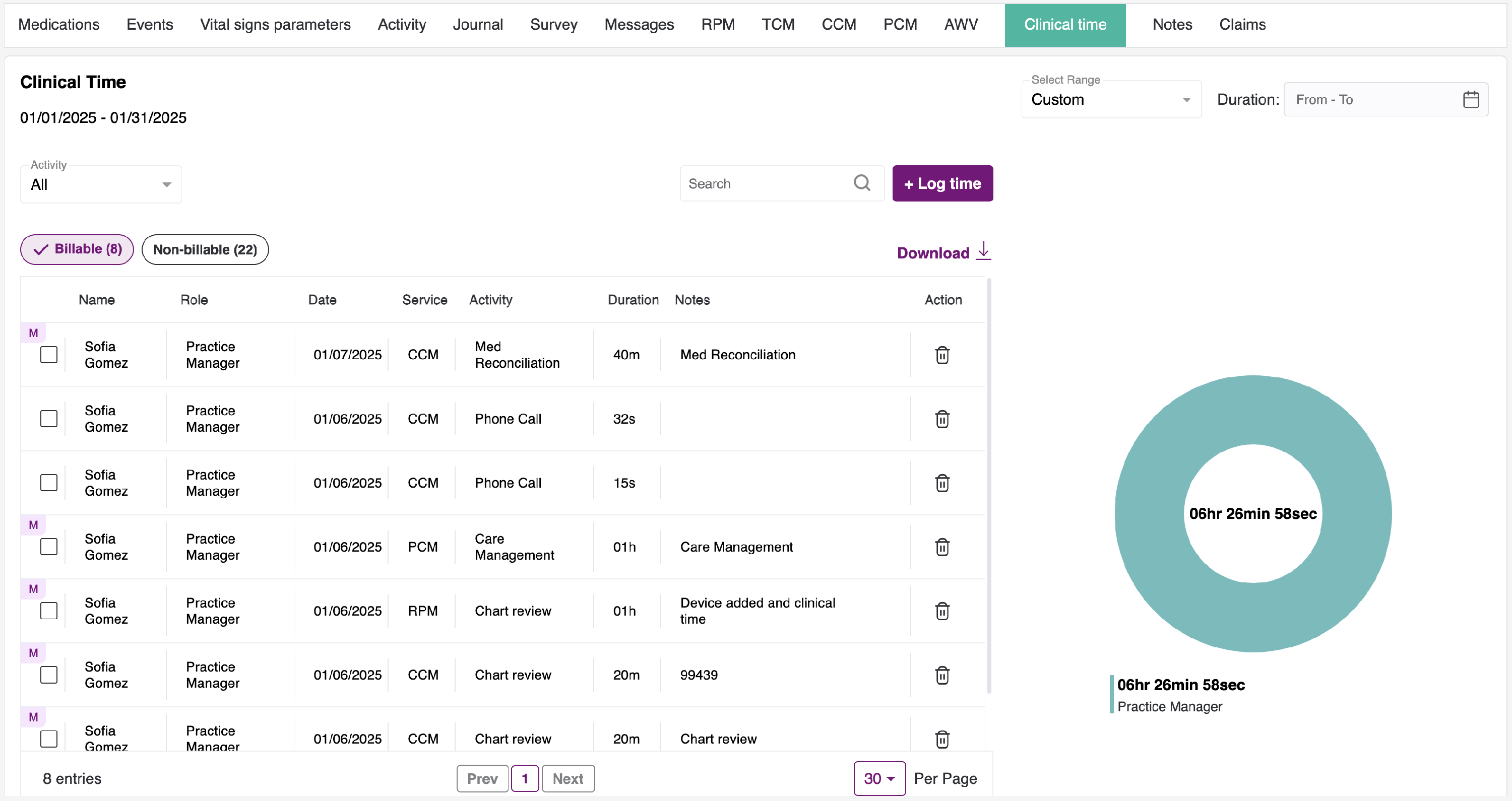Viewport: 1512px width, 801px height.
Task: Click the Next pagination button
Action: [568, 779]
